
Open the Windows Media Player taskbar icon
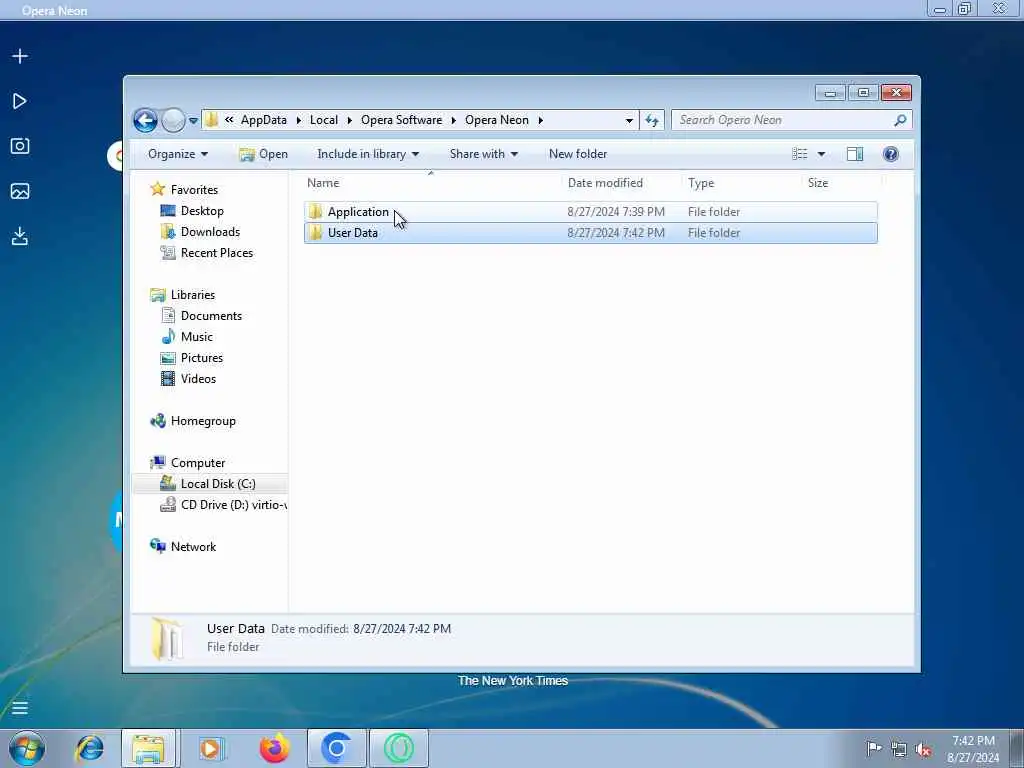click(x=211, y=748)
